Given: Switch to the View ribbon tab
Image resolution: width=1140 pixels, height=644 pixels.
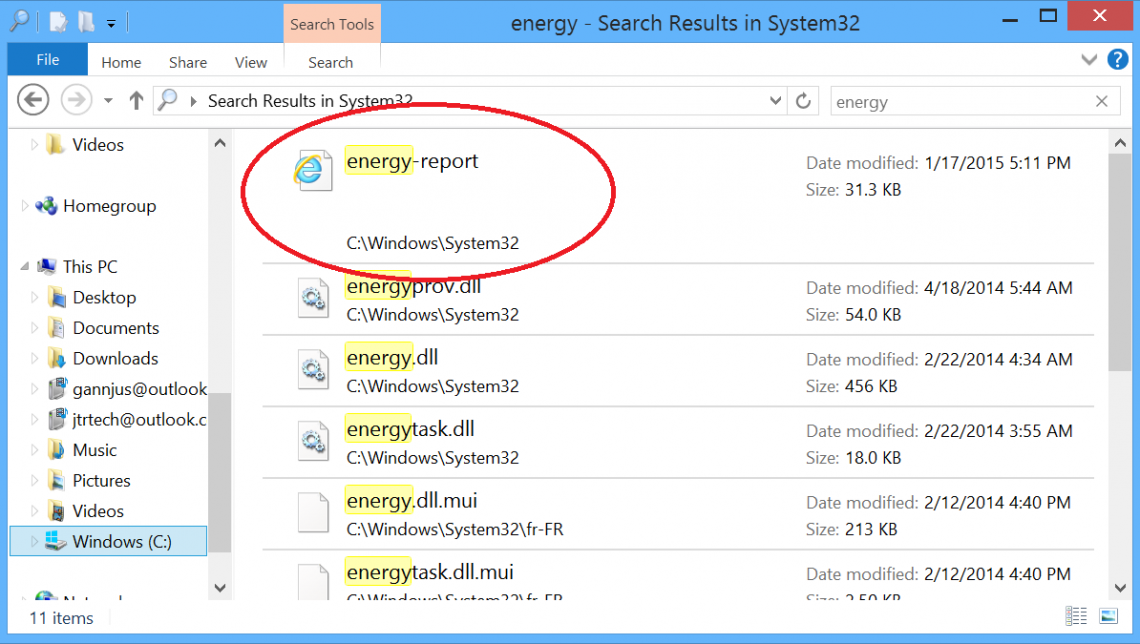Looking at the screenshot, I should tap(251, 62).
